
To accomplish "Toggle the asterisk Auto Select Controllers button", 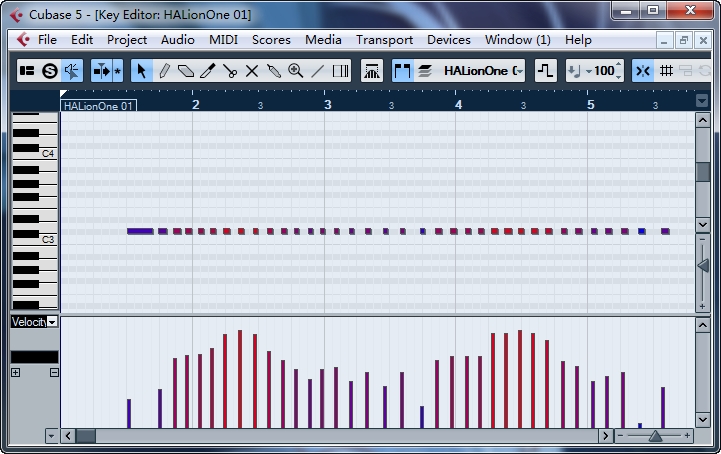I will 118,71.
